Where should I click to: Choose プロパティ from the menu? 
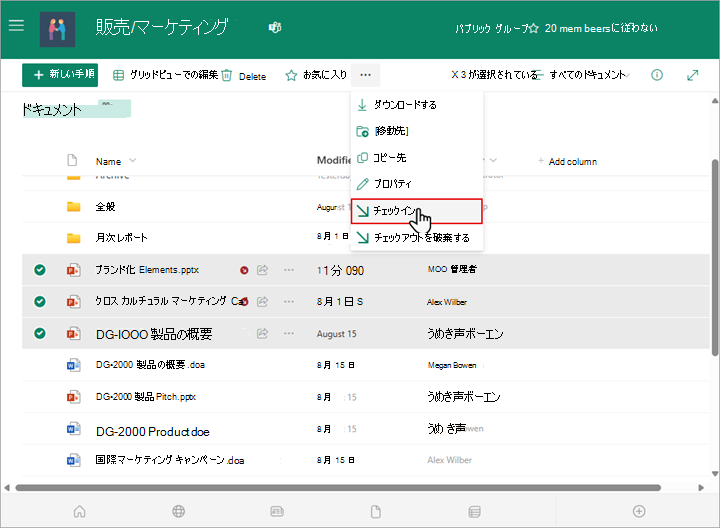[x=416, y=184]
